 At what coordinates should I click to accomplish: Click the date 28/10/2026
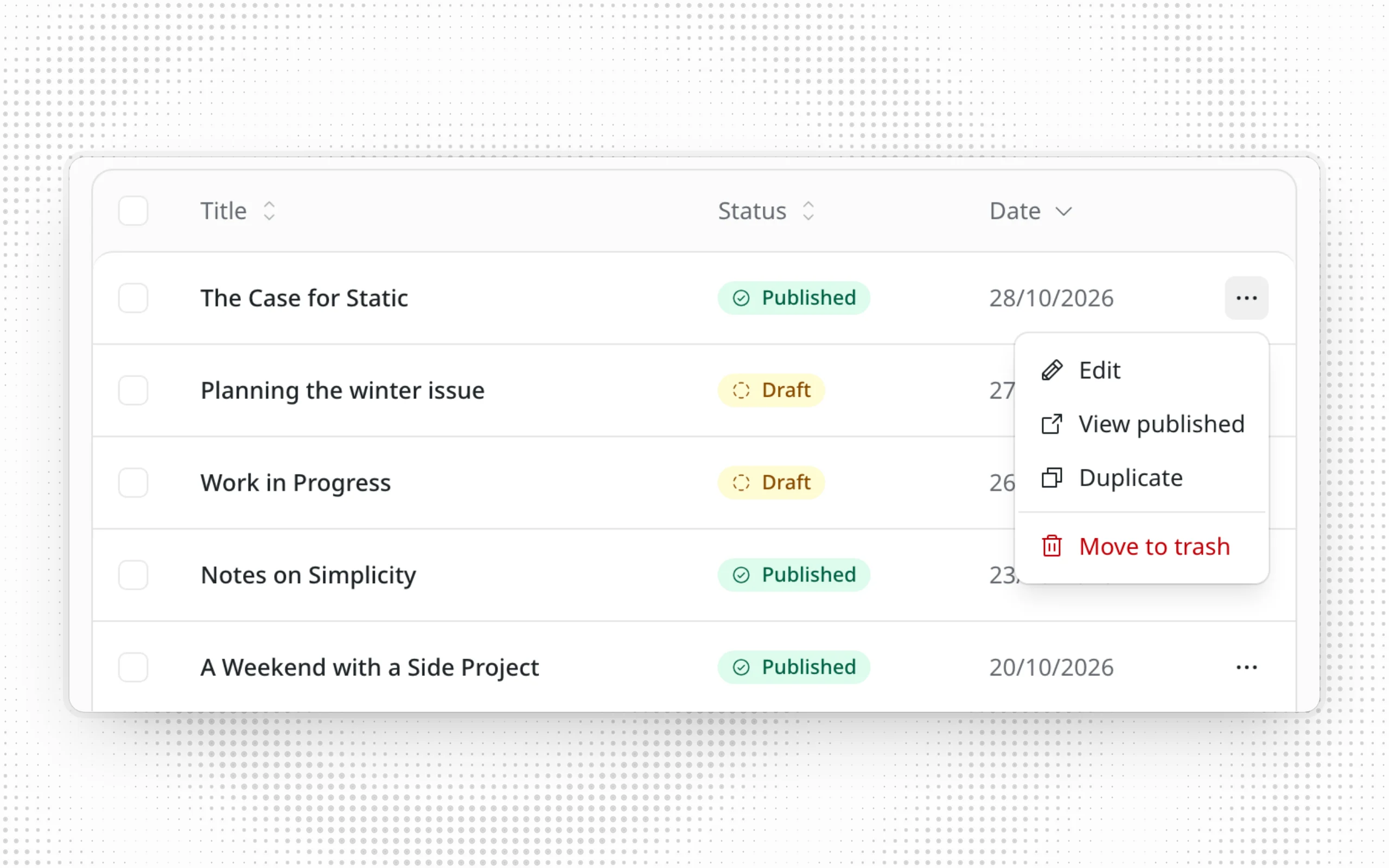1052,298
